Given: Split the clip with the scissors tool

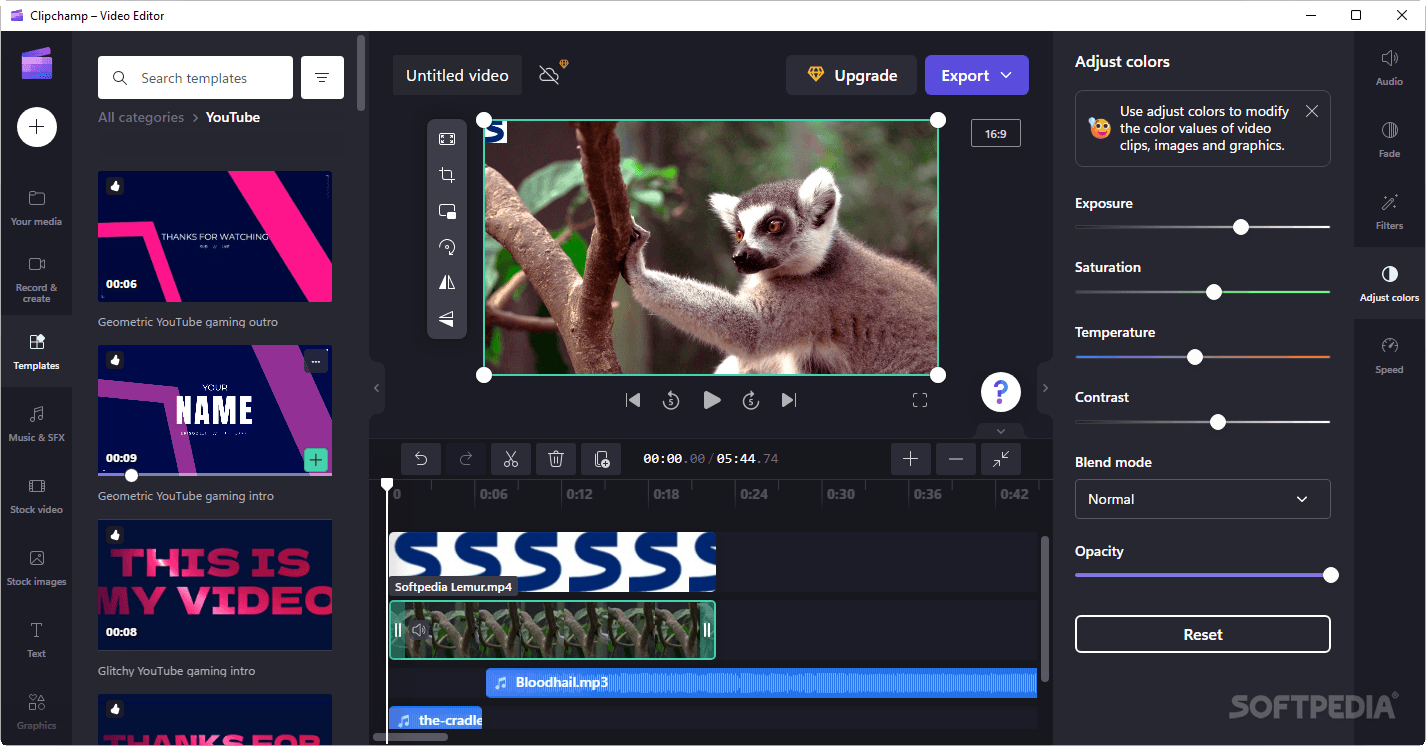Looking at the screenshot, I should (x=511, y=458).
